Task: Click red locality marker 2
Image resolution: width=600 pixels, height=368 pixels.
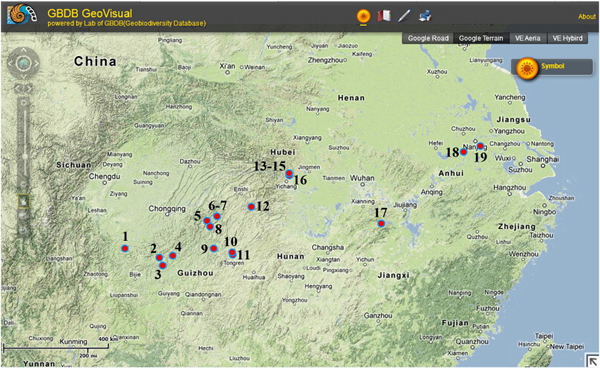Action: tap(159, 257)
